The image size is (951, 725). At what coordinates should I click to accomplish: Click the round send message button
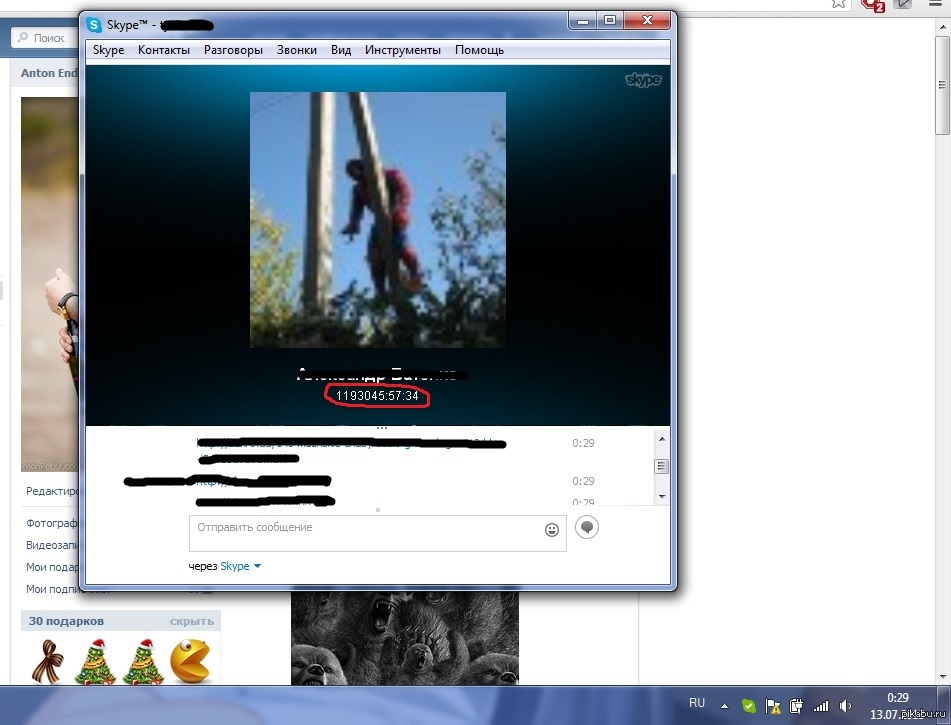[587, 527]
